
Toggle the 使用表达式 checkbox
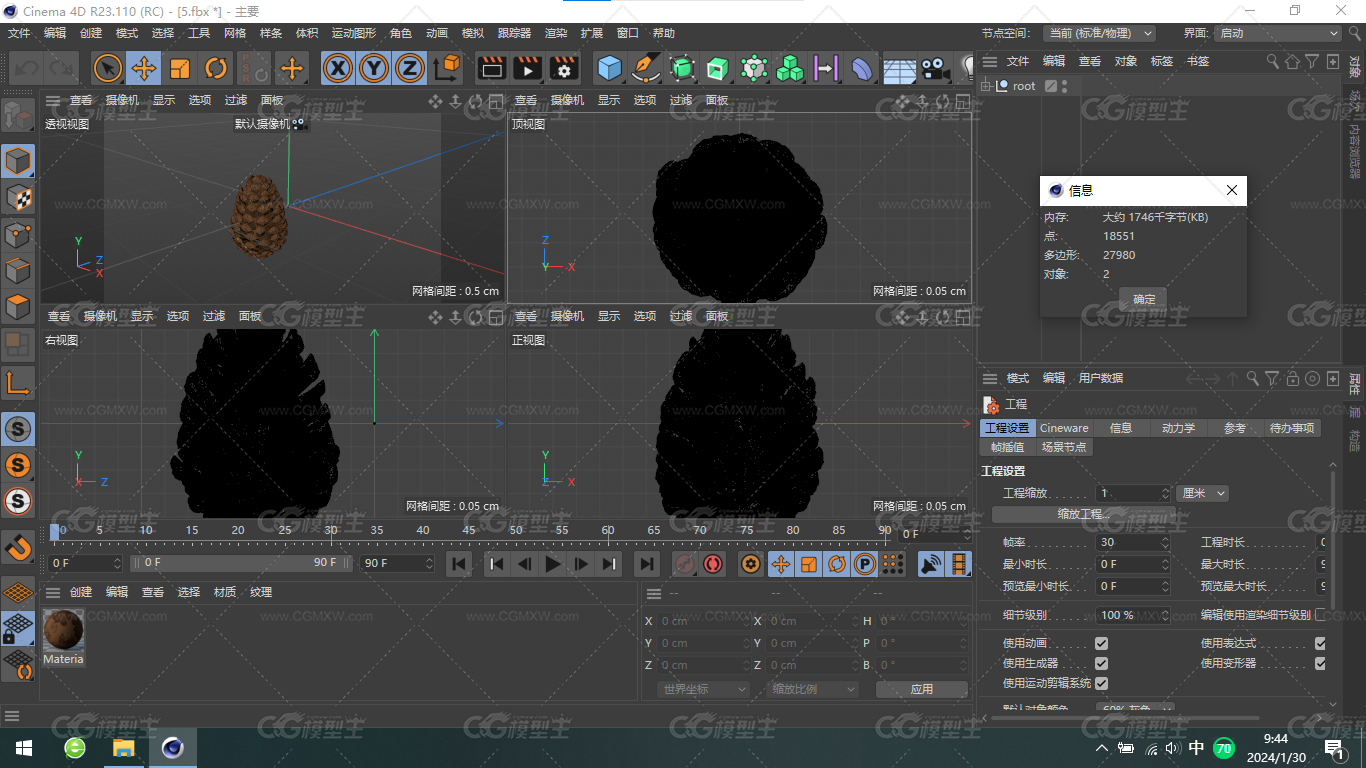coord(1320,643)
